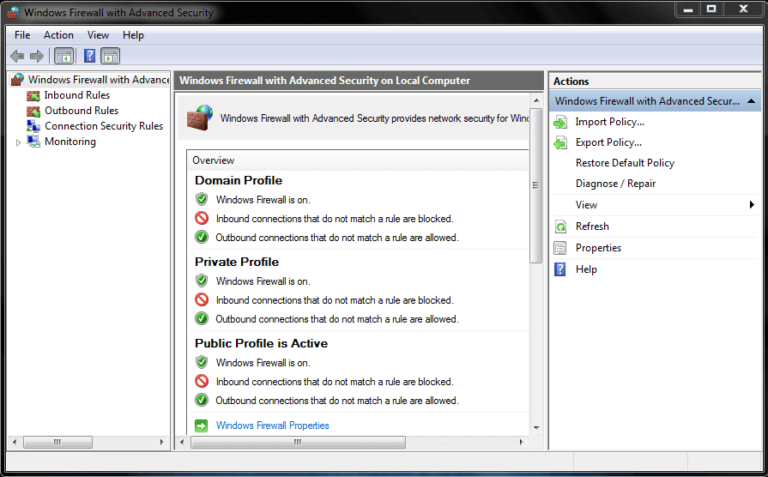
Task: Toggle the Show/Hide Console Tree toolbar icon
Action: coord(64,56)
